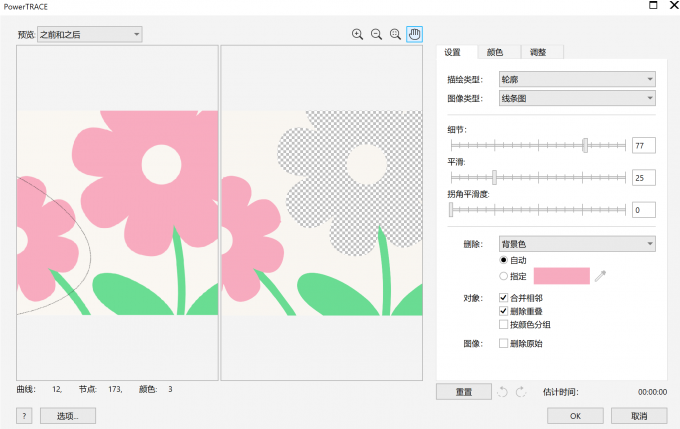Switch to the 颜色 tab

[494, 52]
